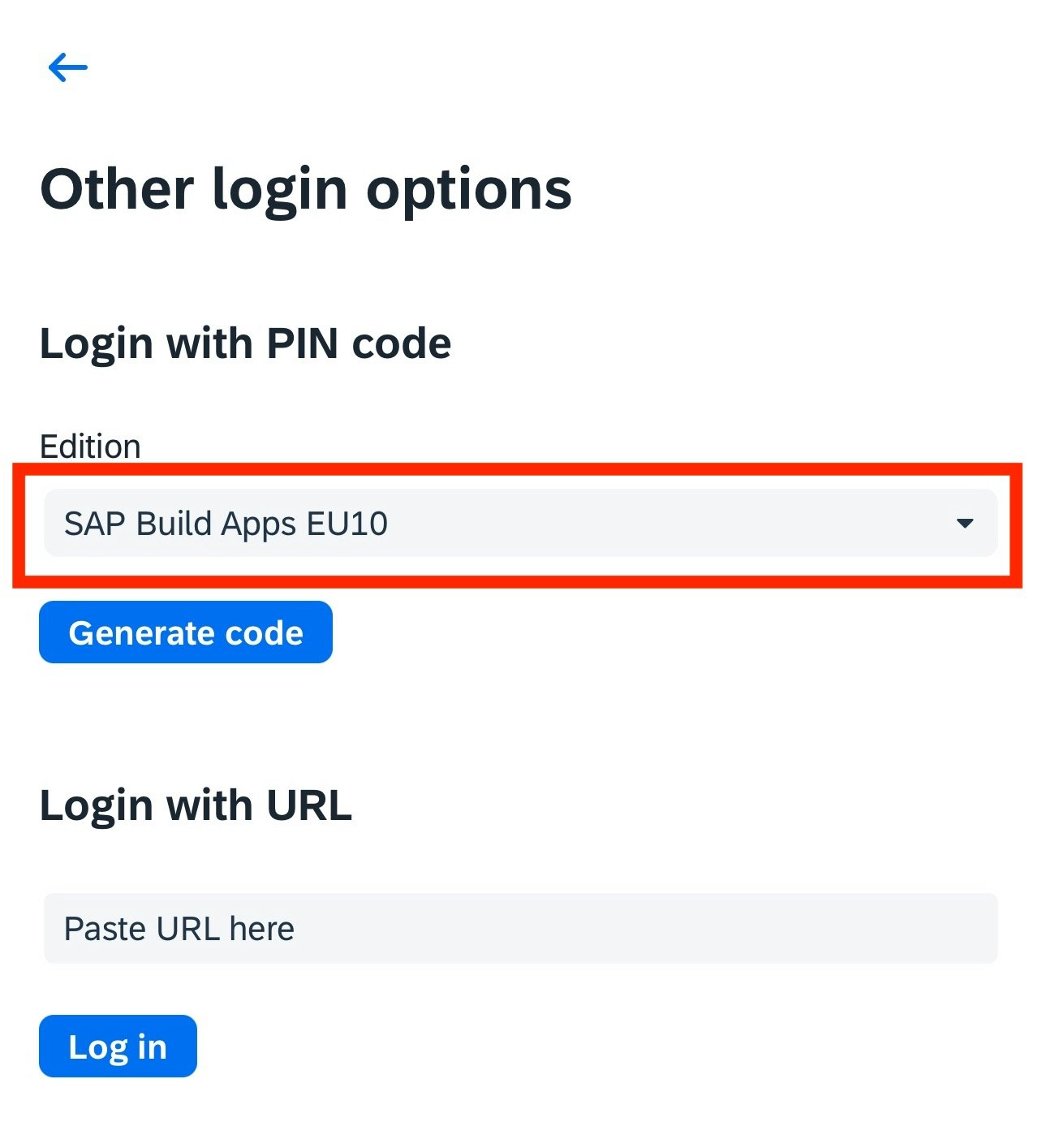Place cursor in the URL text box
This screenshot has height=1148, width=1042.
point(520,929)
